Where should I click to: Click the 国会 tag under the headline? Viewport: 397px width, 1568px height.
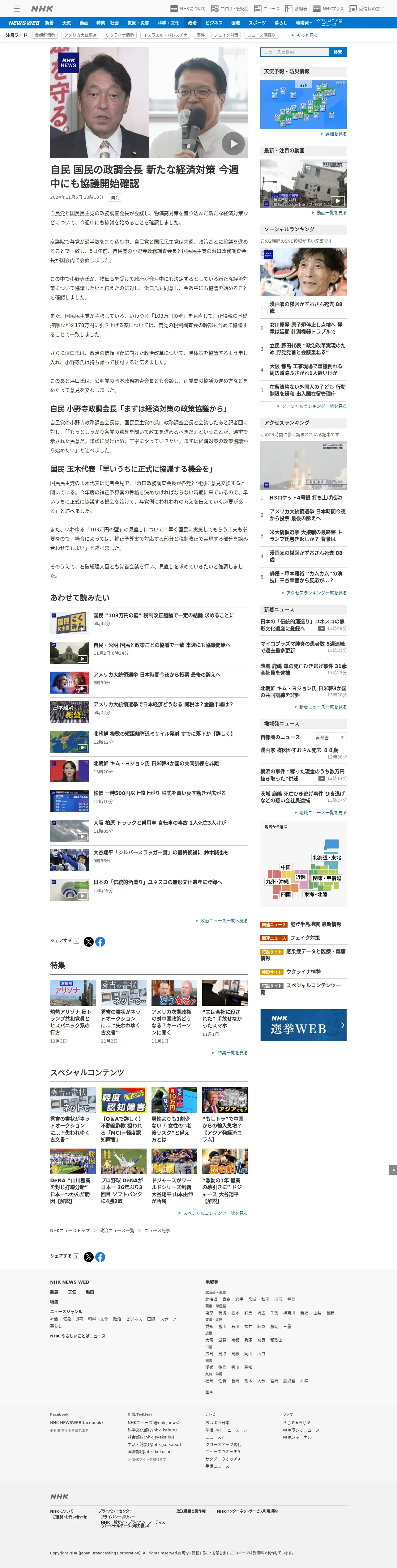(115, 198)
